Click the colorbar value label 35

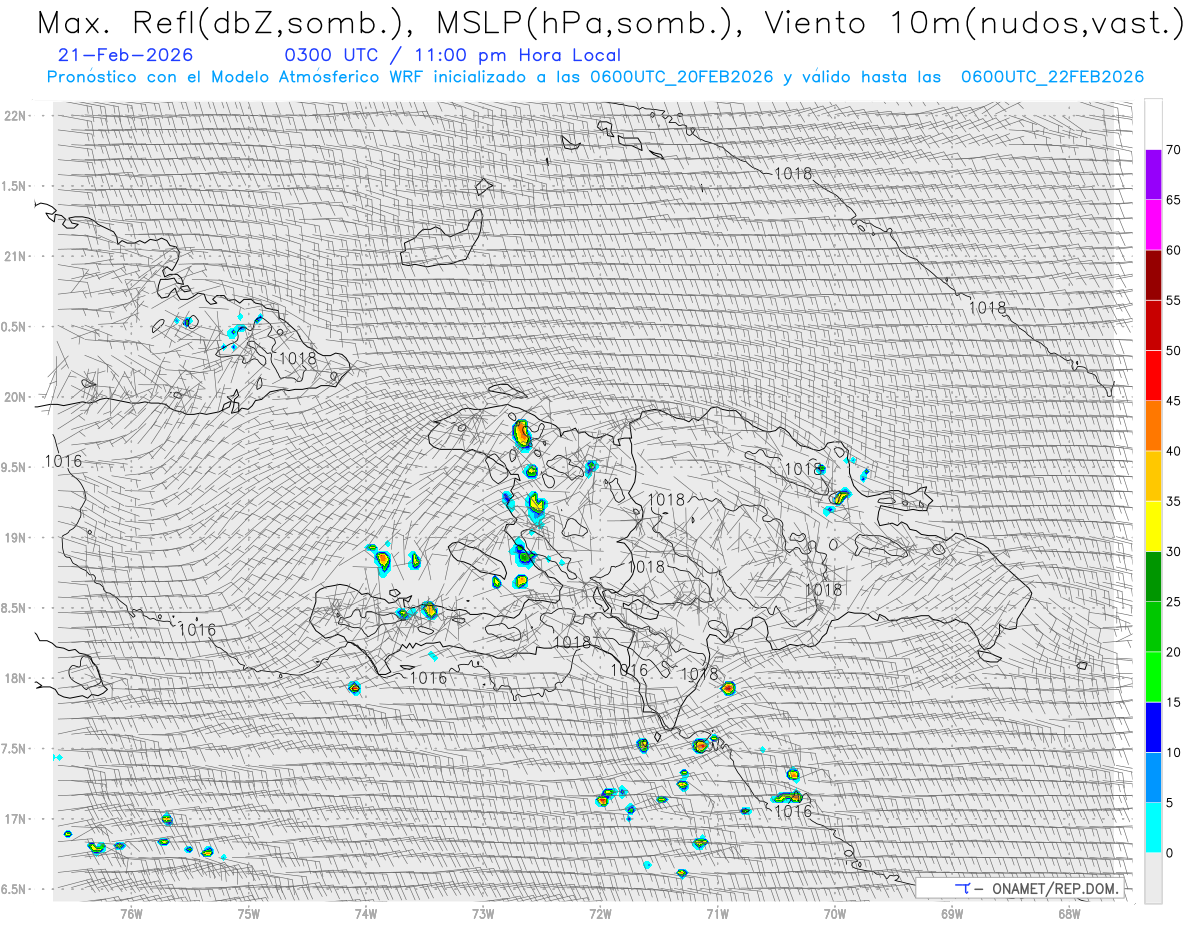1175,501
